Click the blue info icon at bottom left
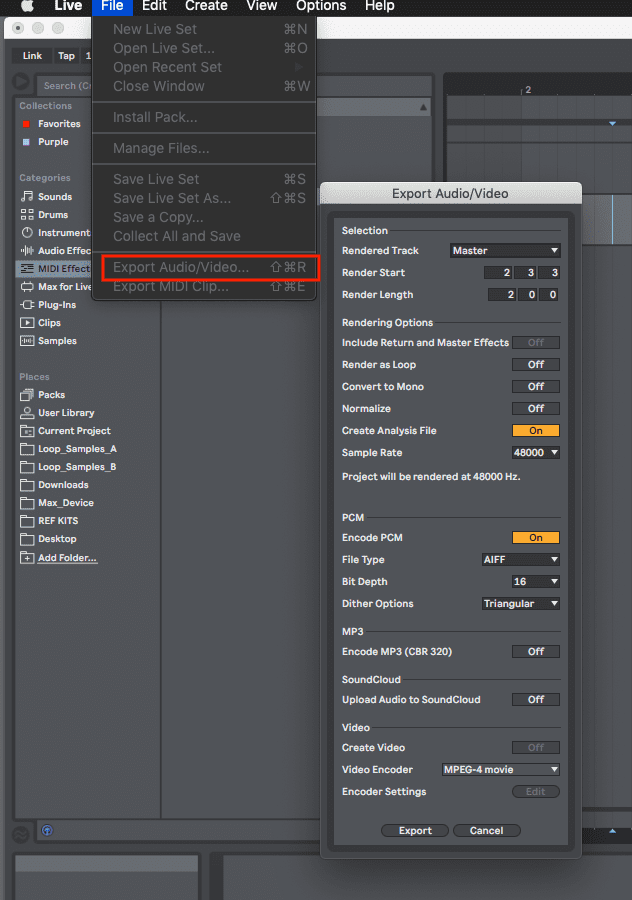This screenshot has width=632, height=900. pos(47,830)
